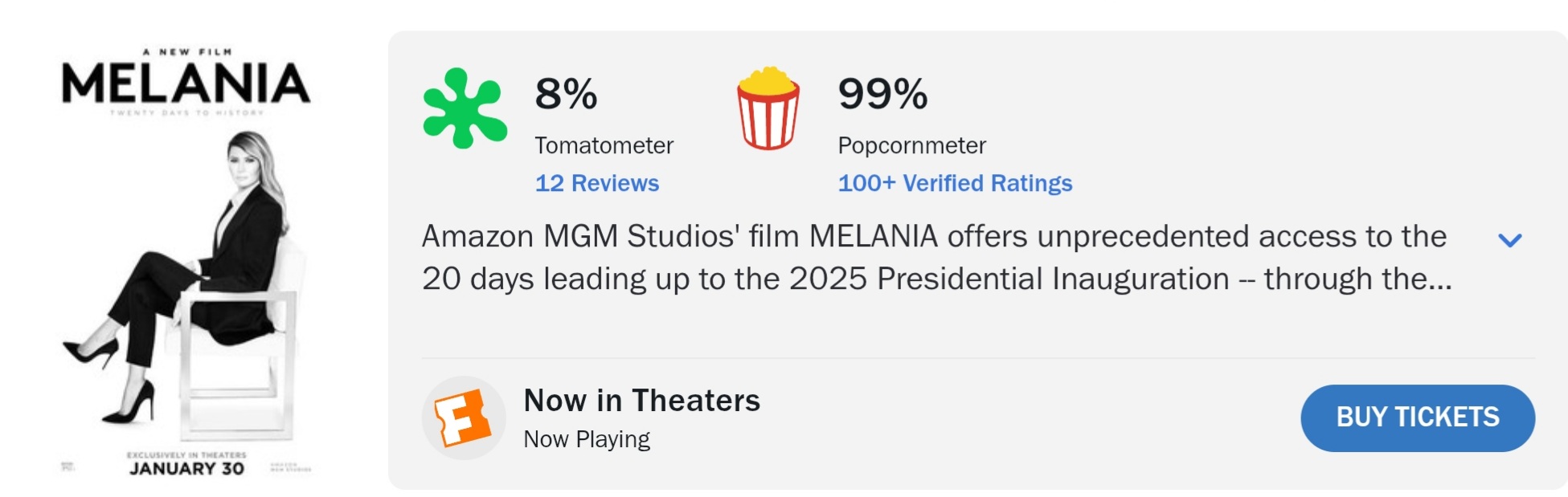Select the Tomatometer label text
The image size is (1568, 497).
coord(604,145)
